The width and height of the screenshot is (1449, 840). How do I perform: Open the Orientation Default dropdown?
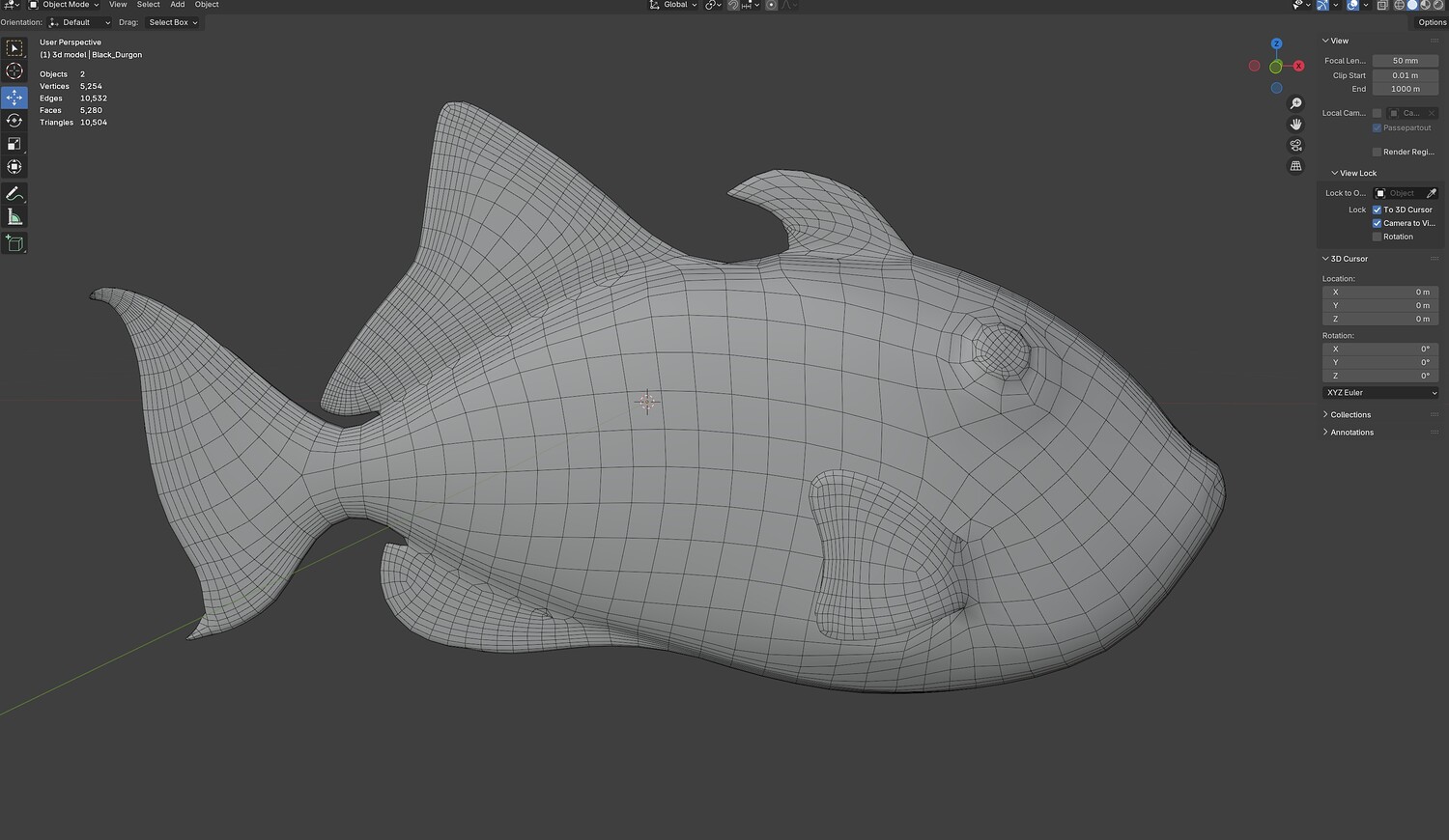tap(80, 22)
